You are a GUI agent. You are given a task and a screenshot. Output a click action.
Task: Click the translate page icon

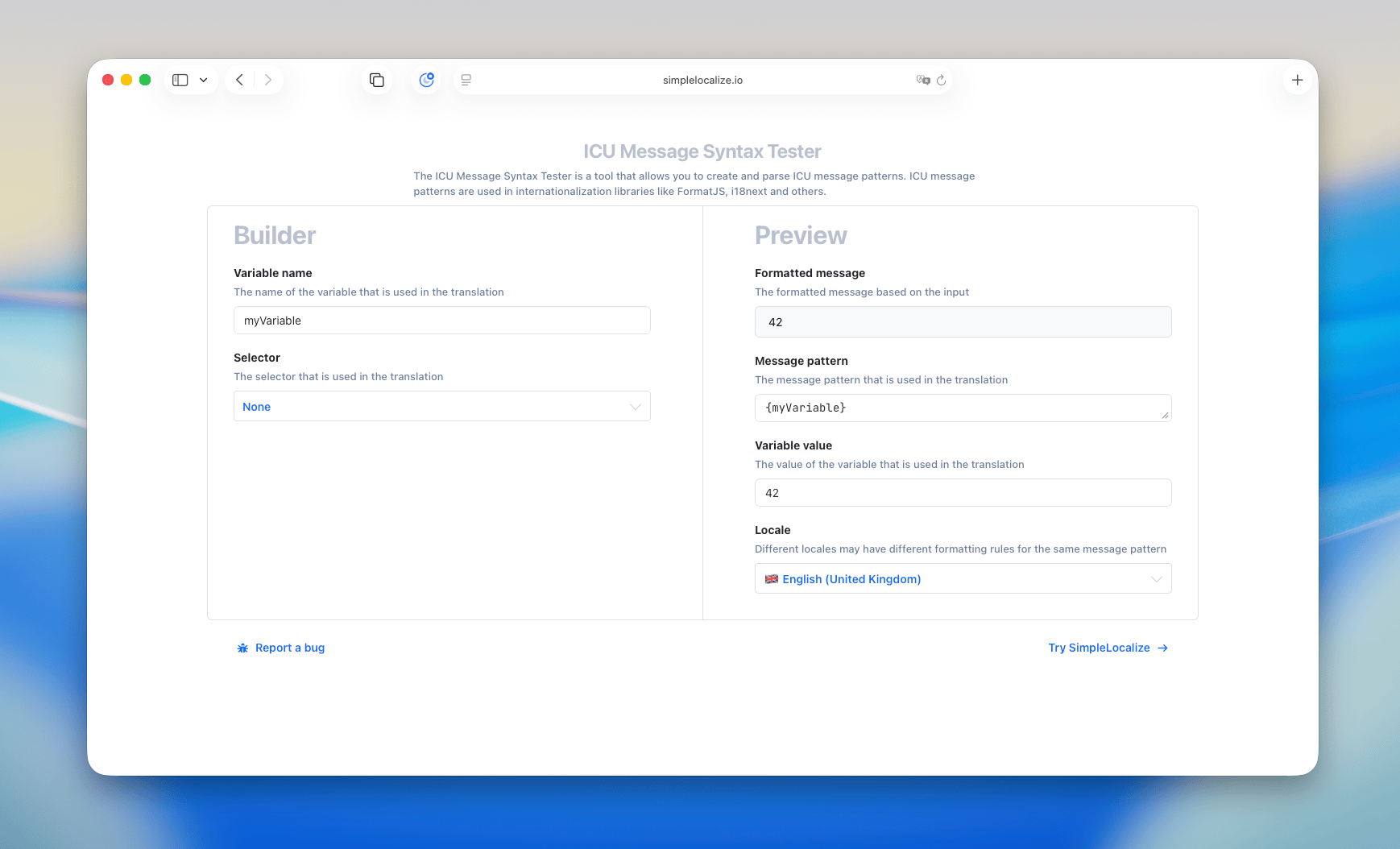pos(923,80)
